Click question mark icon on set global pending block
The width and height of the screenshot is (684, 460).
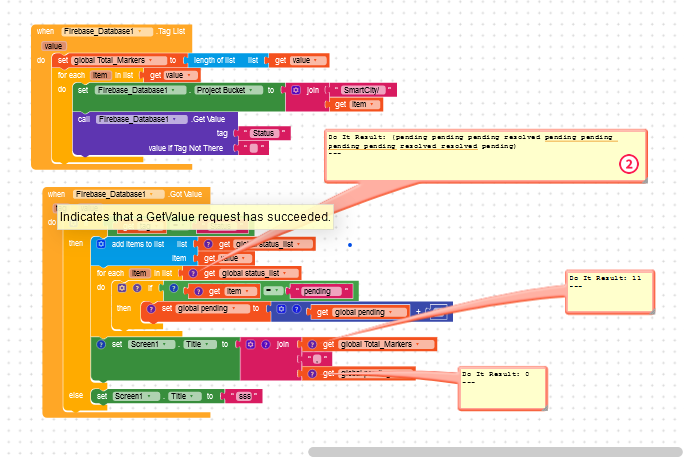coord(152,309)
